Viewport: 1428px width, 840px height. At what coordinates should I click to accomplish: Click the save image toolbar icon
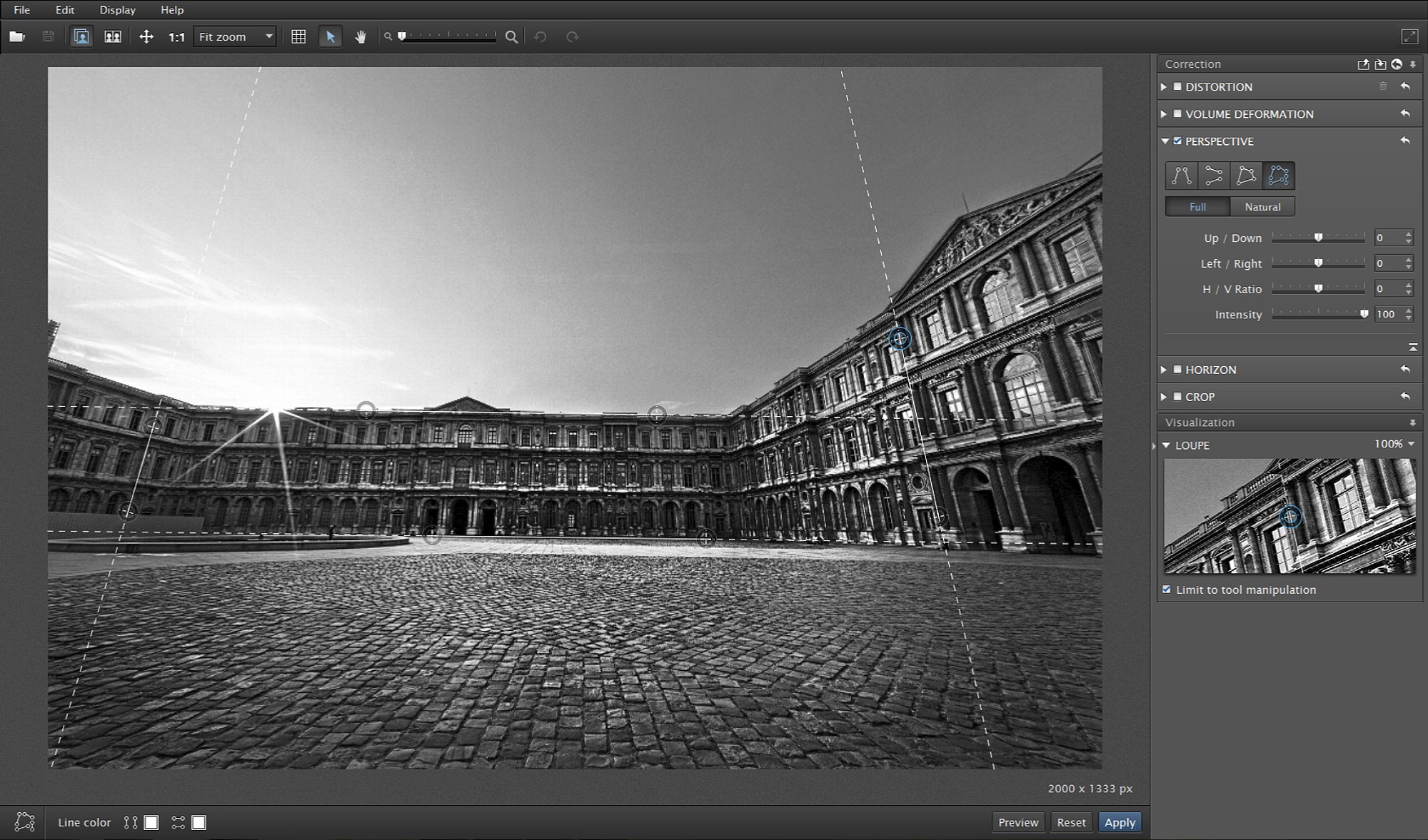click(48, 36)
